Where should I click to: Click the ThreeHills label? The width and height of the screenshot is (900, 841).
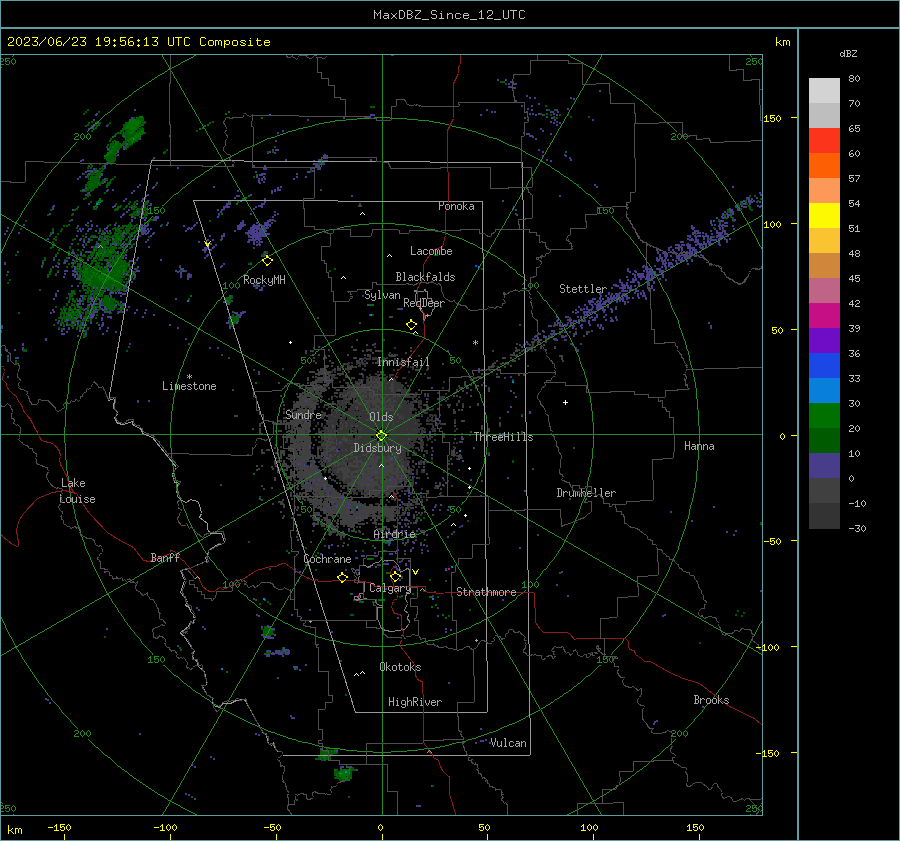(503, 437)
